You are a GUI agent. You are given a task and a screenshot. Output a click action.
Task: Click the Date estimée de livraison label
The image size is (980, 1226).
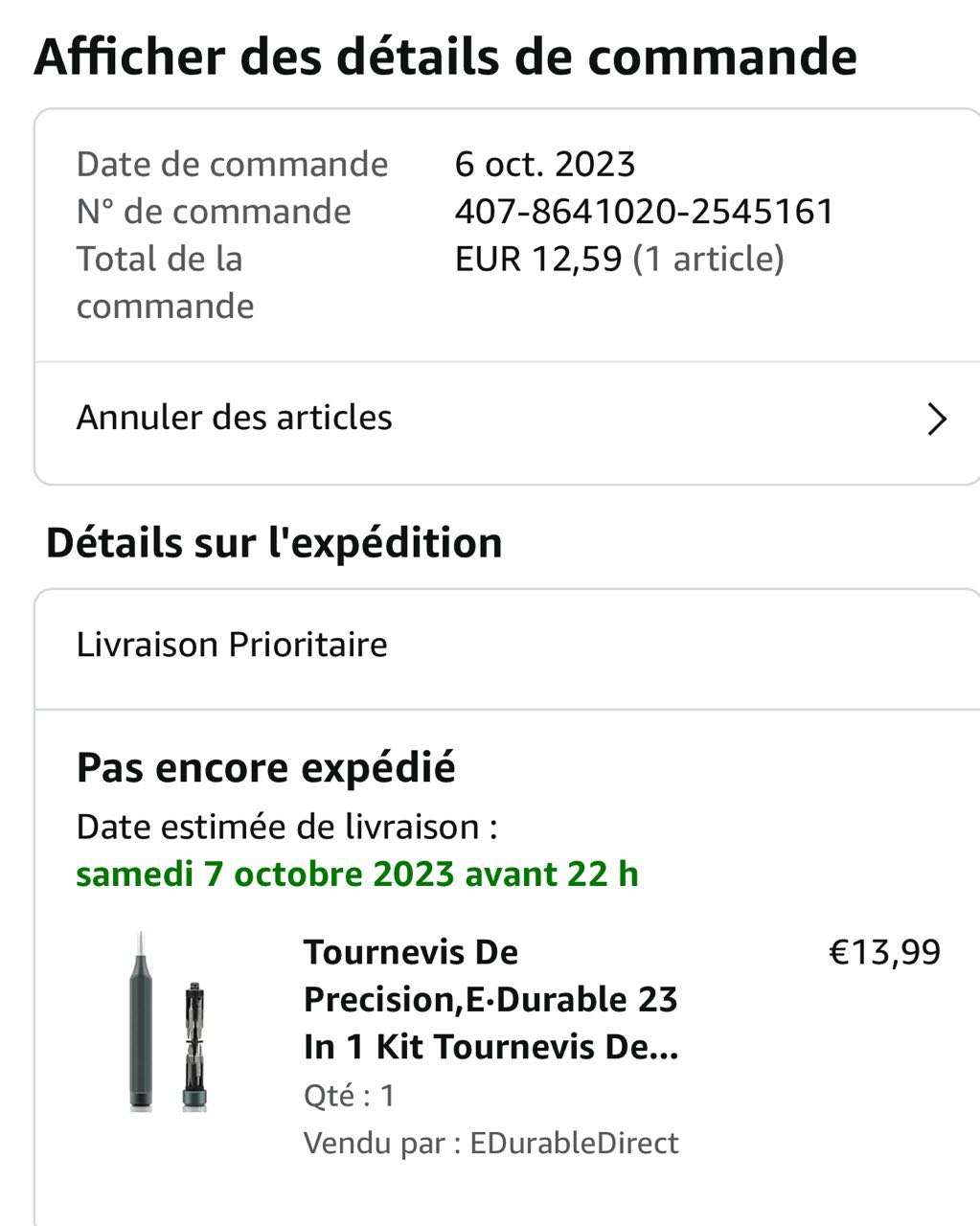click(286, 827)
